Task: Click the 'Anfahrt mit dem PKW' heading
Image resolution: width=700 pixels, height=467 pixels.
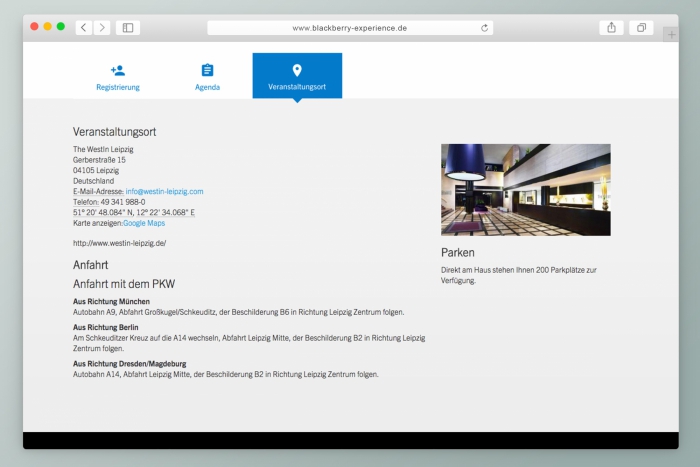Action: (124, 284)
